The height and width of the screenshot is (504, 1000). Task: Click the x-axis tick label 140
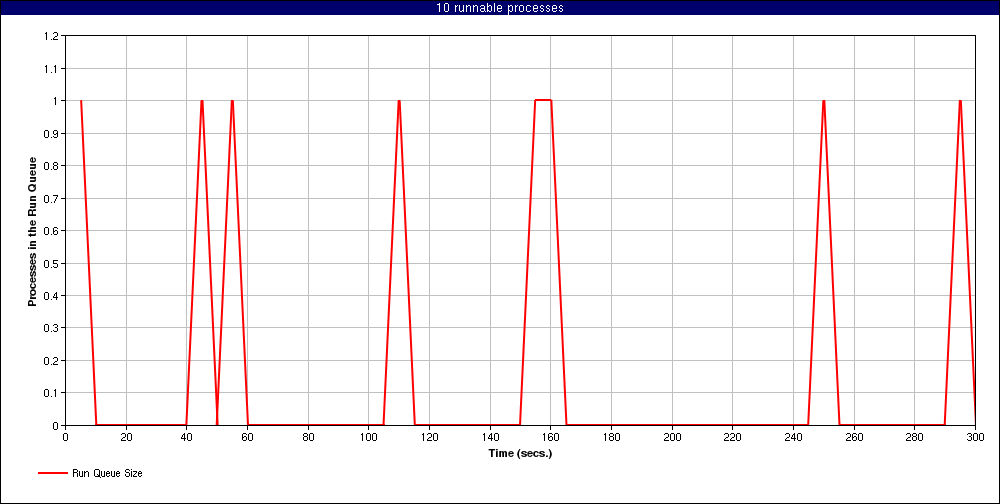click(490, 437)
